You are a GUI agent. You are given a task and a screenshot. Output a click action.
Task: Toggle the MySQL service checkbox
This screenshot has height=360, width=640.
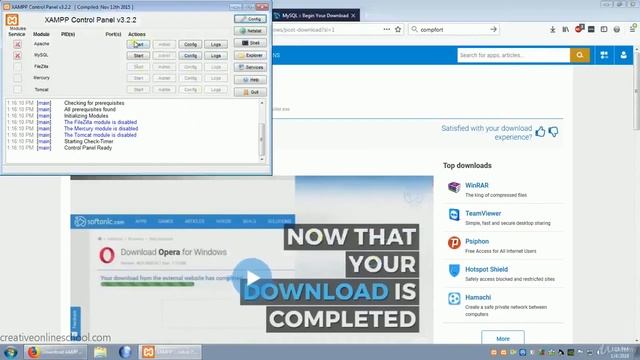tap(17, 56)
